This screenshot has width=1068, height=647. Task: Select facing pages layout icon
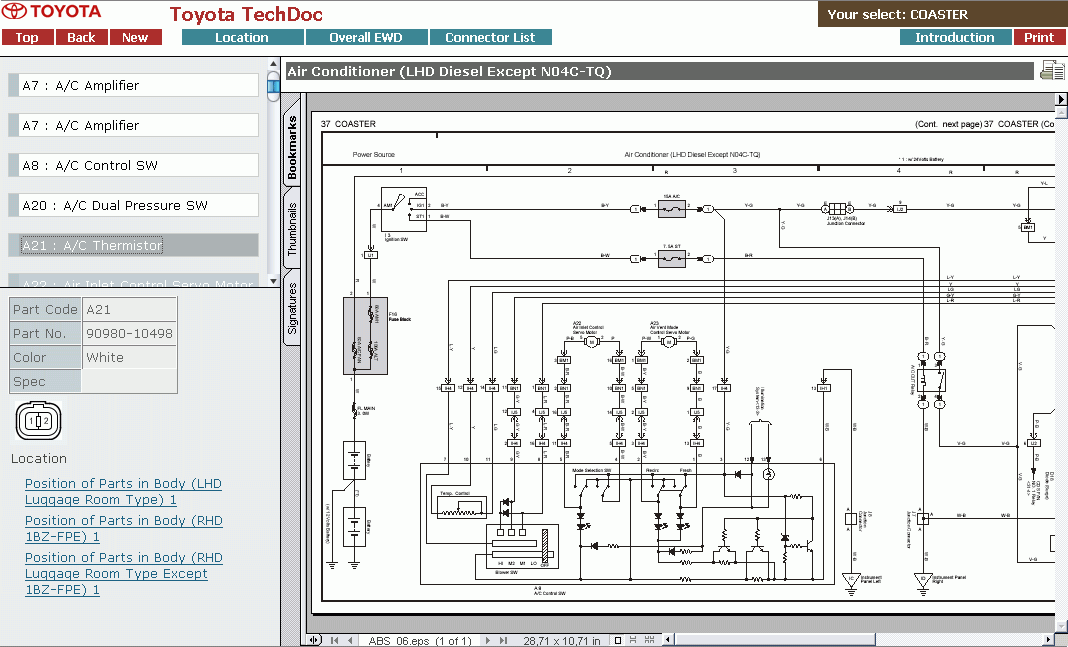[x=650, y=640]
